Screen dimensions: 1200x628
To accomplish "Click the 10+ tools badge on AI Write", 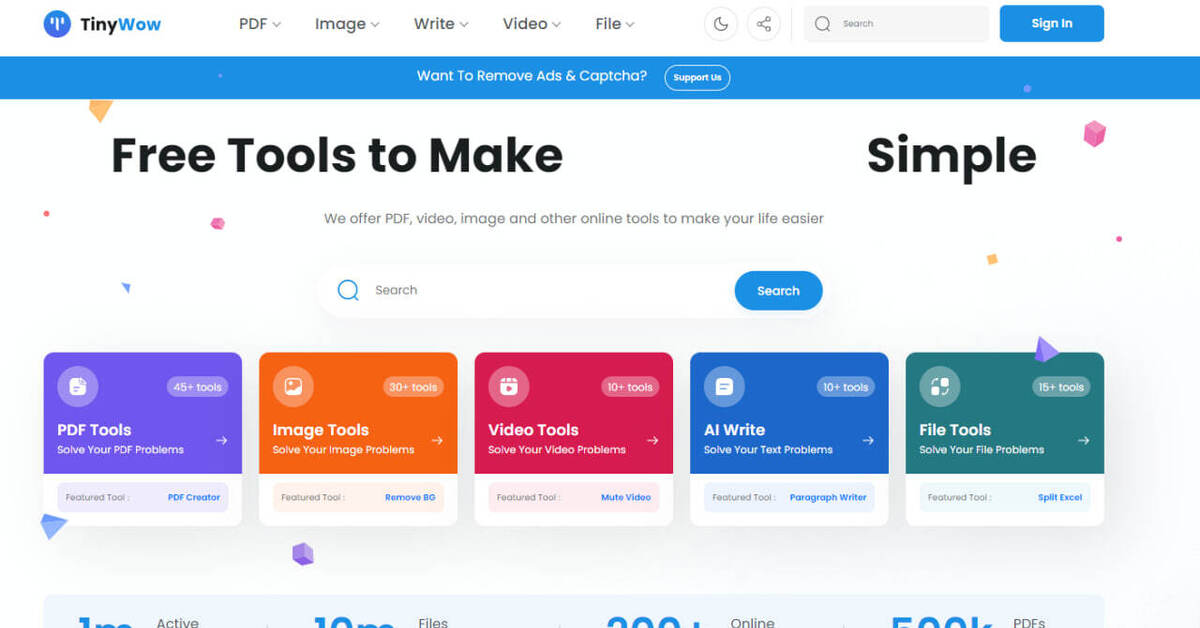I will (845, 387).
